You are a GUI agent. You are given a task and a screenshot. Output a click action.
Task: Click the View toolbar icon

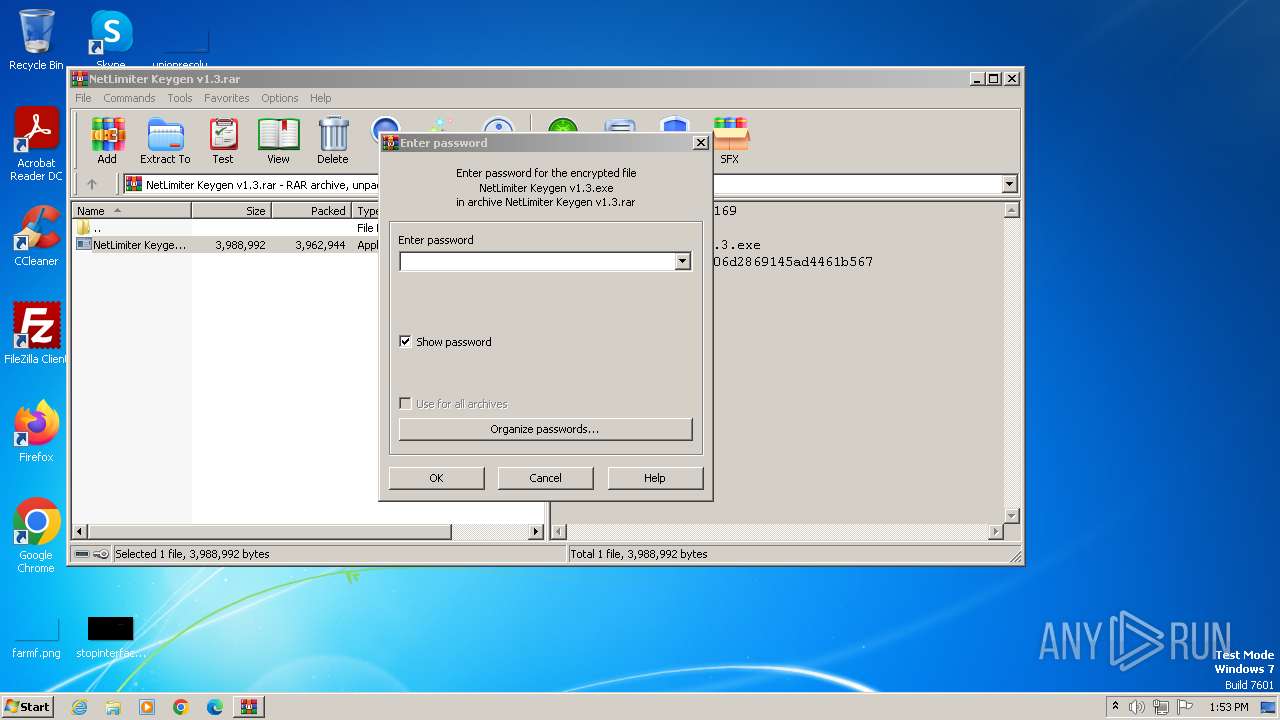278,141
